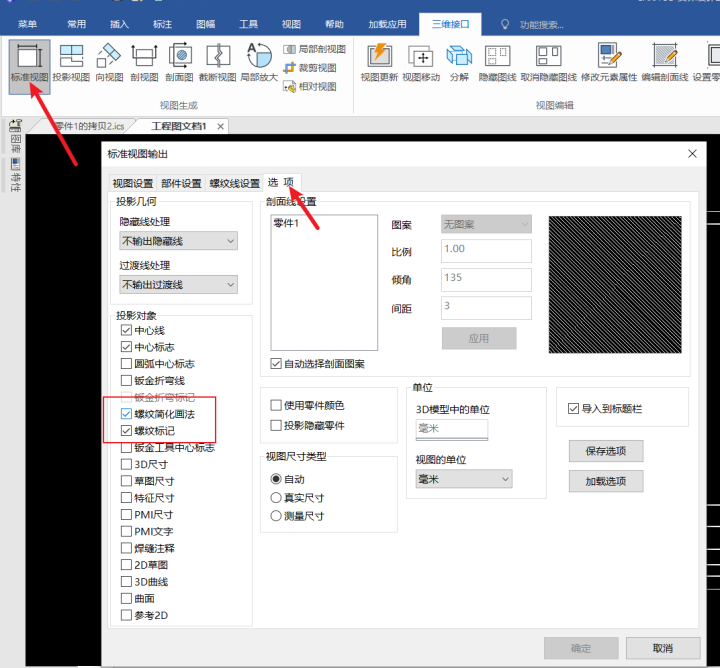
Task: Toggle the 中心线 checkbox
Action: click(x=126, y=330)
